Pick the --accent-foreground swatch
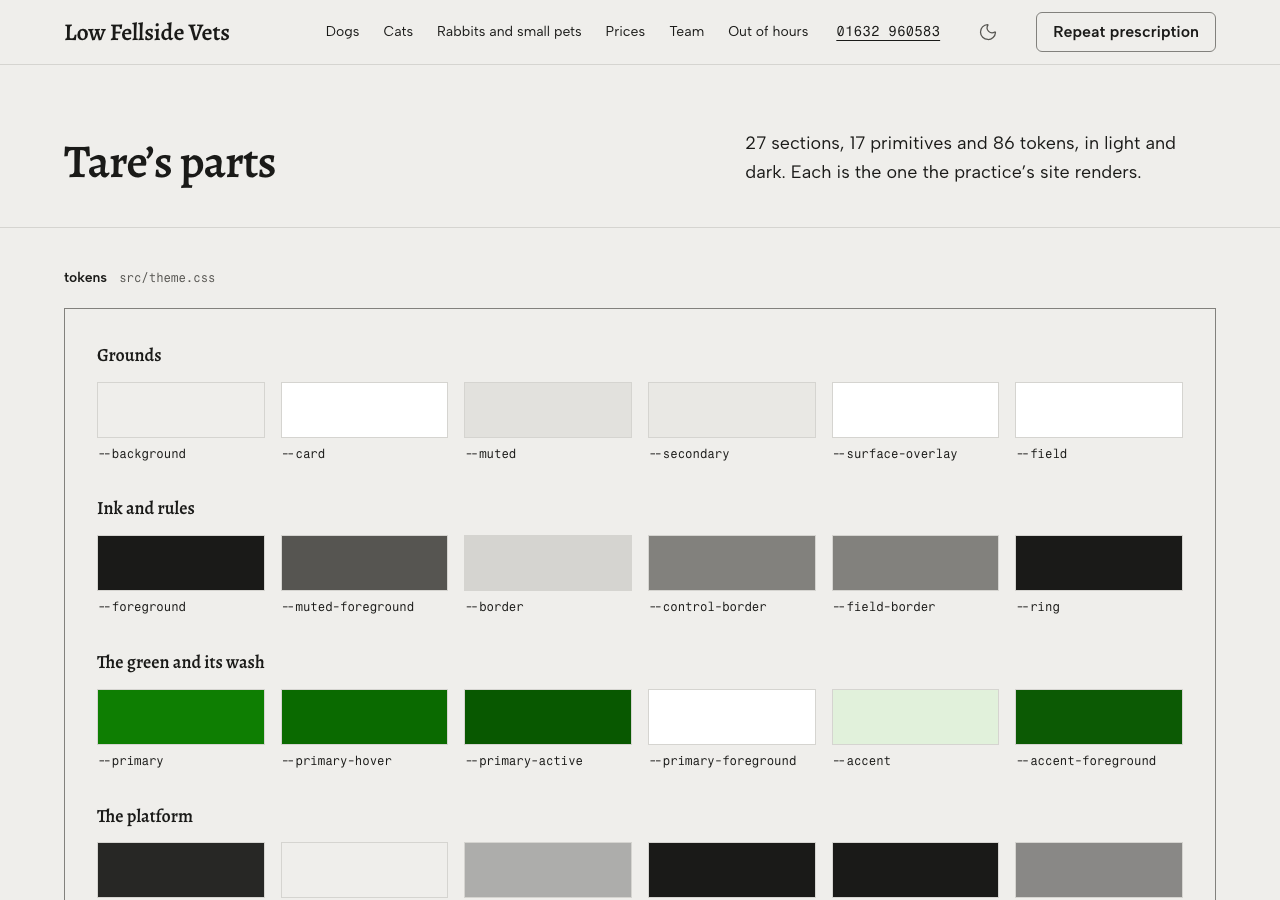 pyautogui.click(x=1099, y=717)
